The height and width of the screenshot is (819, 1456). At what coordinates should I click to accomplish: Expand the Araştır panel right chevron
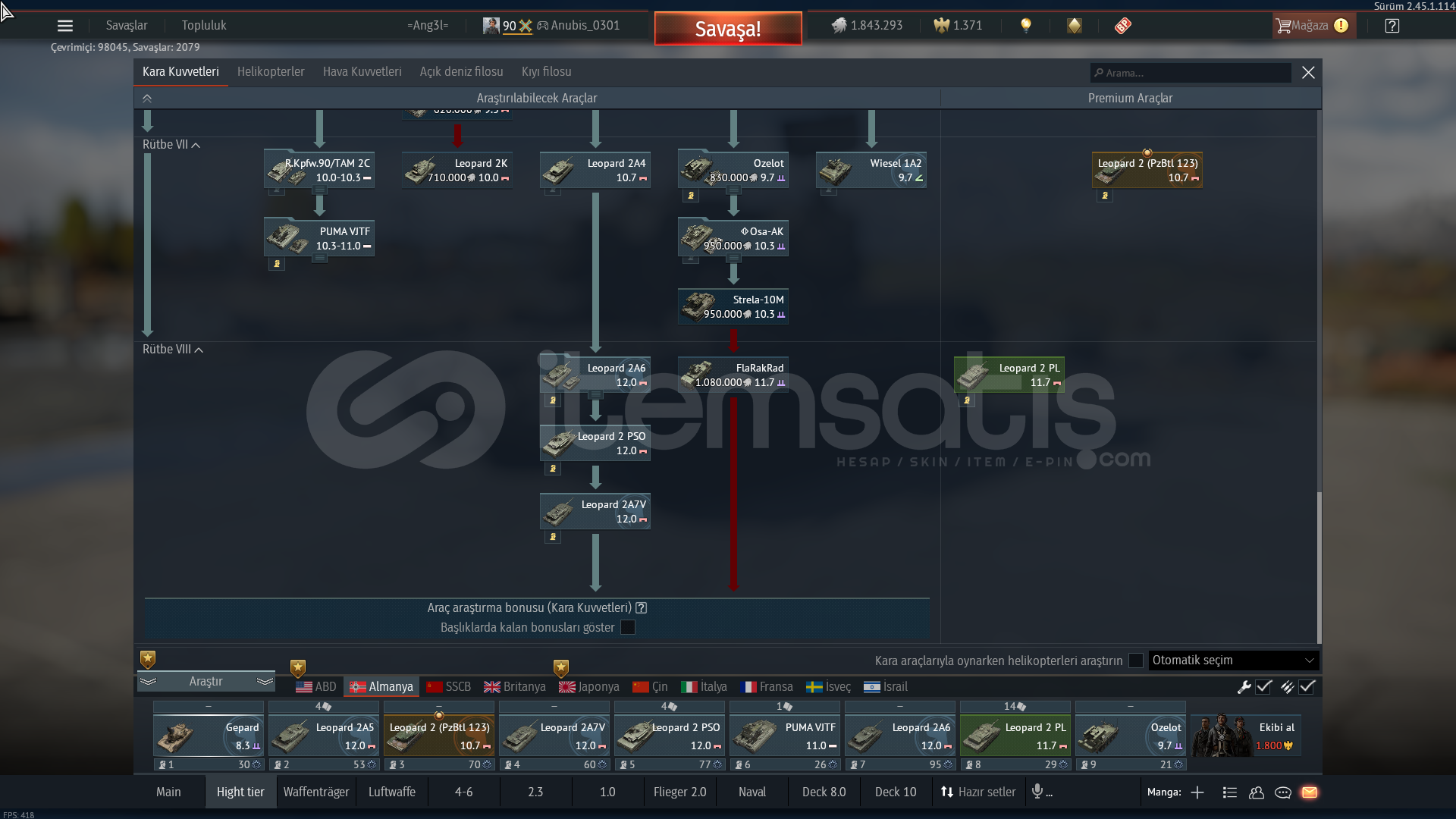265,682
